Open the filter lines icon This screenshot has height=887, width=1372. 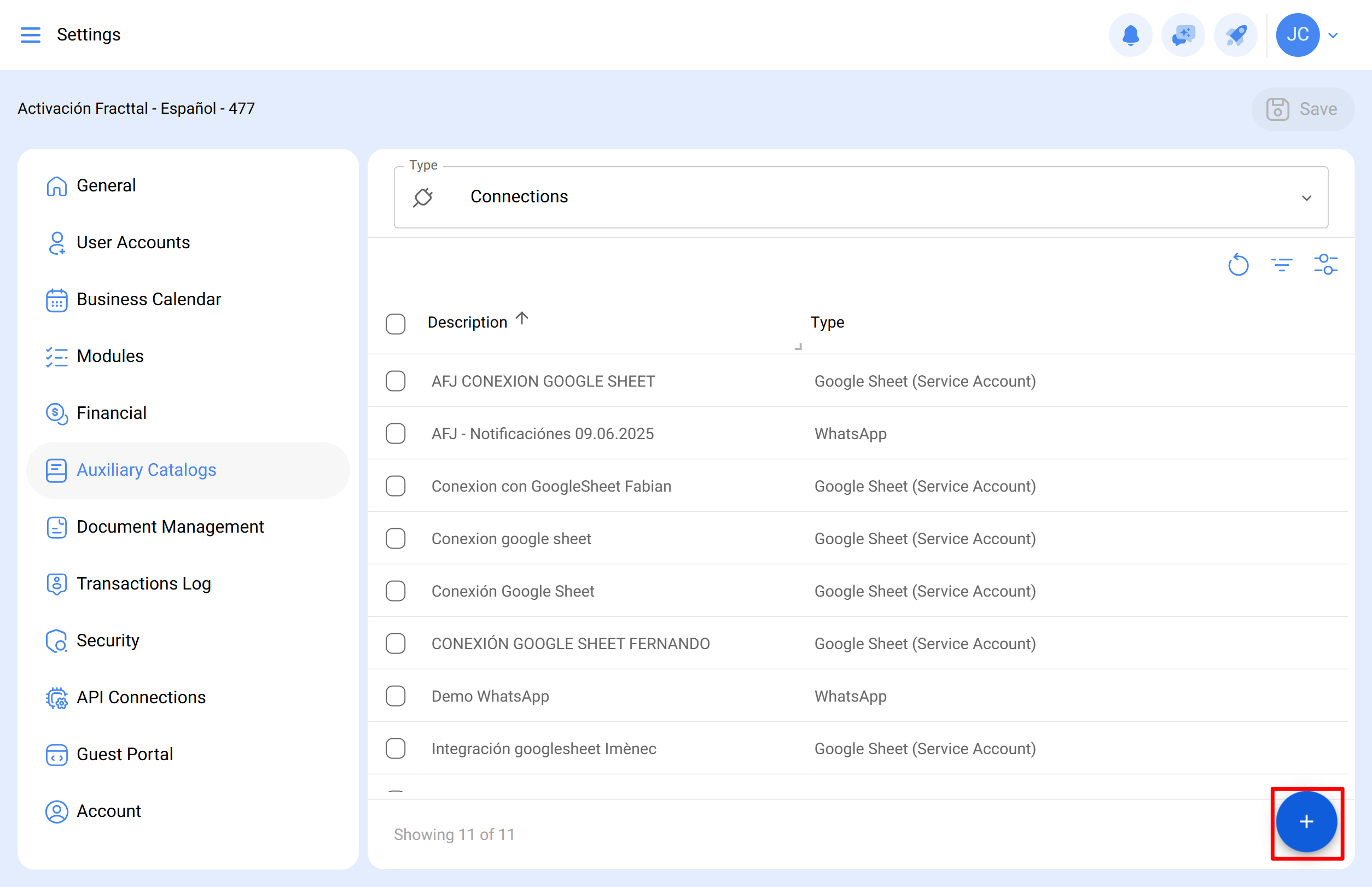[x=1282, y=265]
